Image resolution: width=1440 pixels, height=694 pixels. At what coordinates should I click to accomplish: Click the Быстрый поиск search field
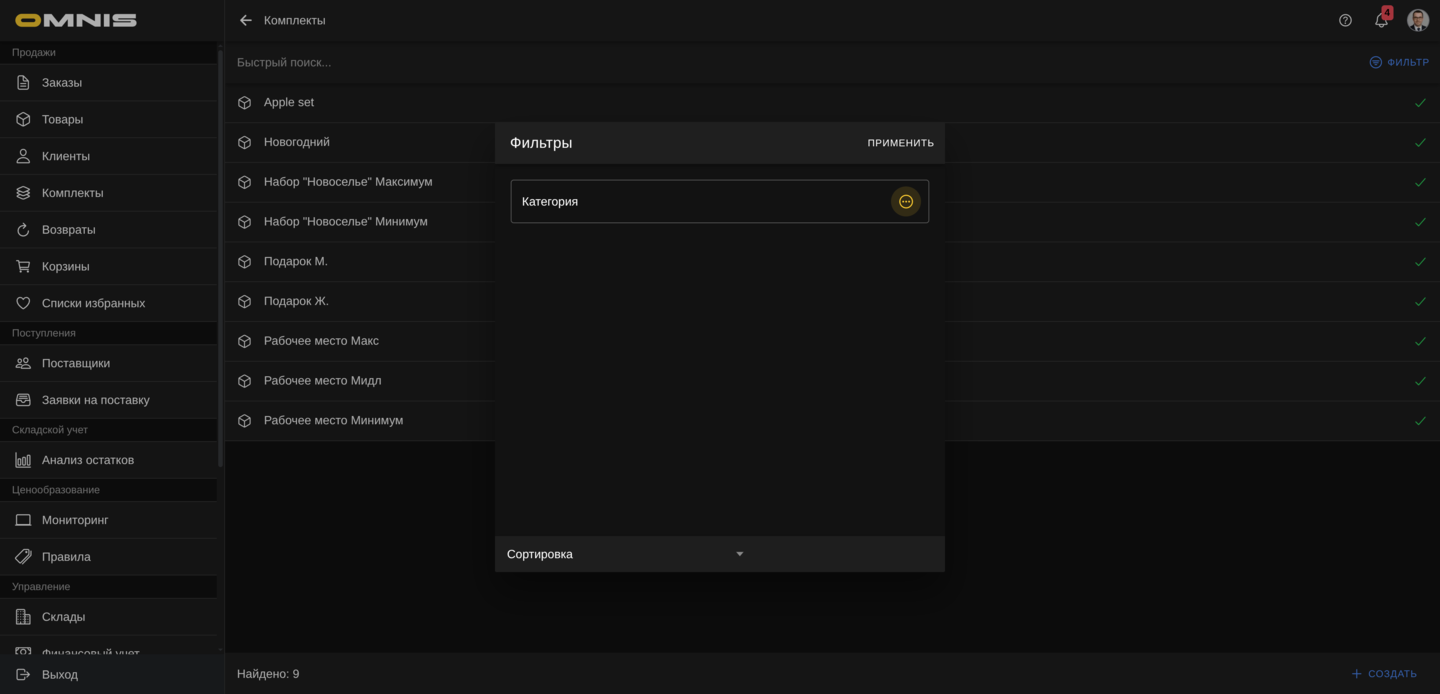(x=700, y=62)
